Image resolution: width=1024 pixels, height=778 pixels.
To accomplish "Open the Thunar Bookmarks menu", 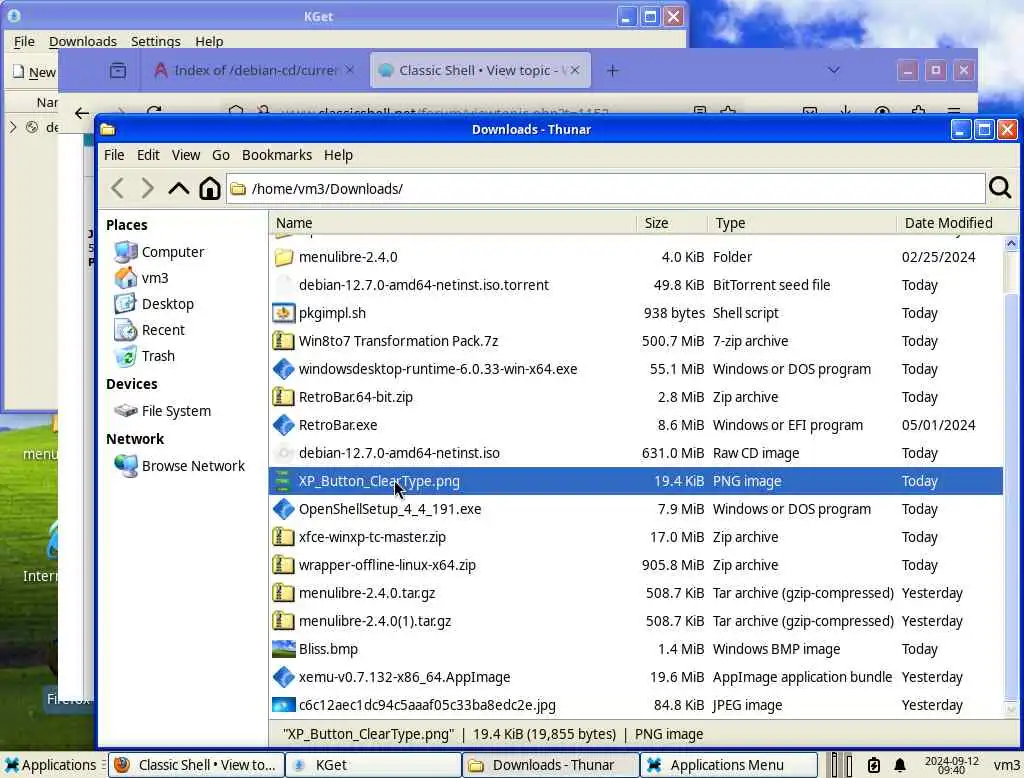I will click(x=277, y=155).
